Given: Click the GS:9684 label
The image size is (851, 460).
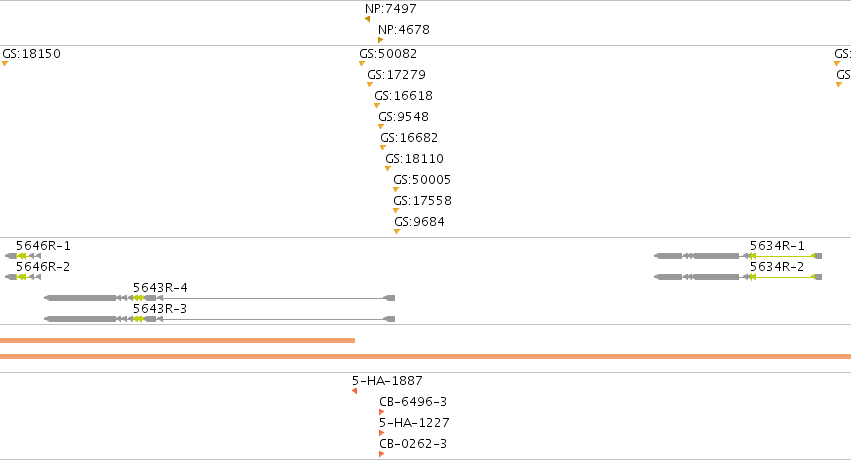Looking at the screenshot, I should click(420, 222).
